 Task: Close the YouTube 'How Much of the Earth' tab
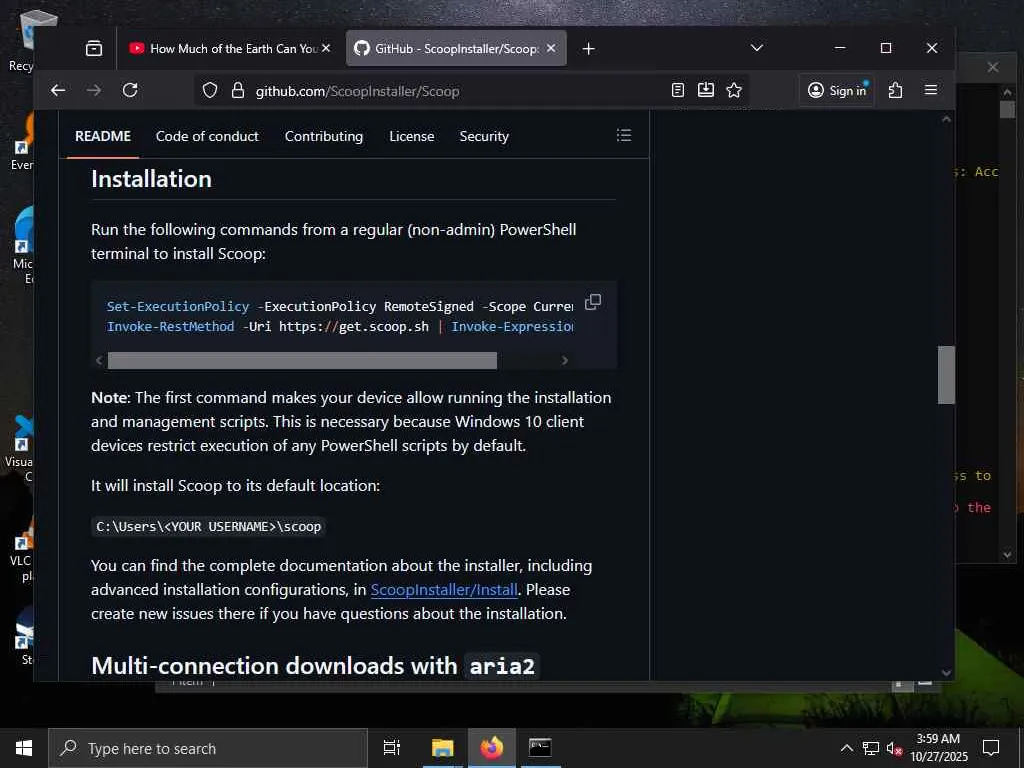click(326, 48)
